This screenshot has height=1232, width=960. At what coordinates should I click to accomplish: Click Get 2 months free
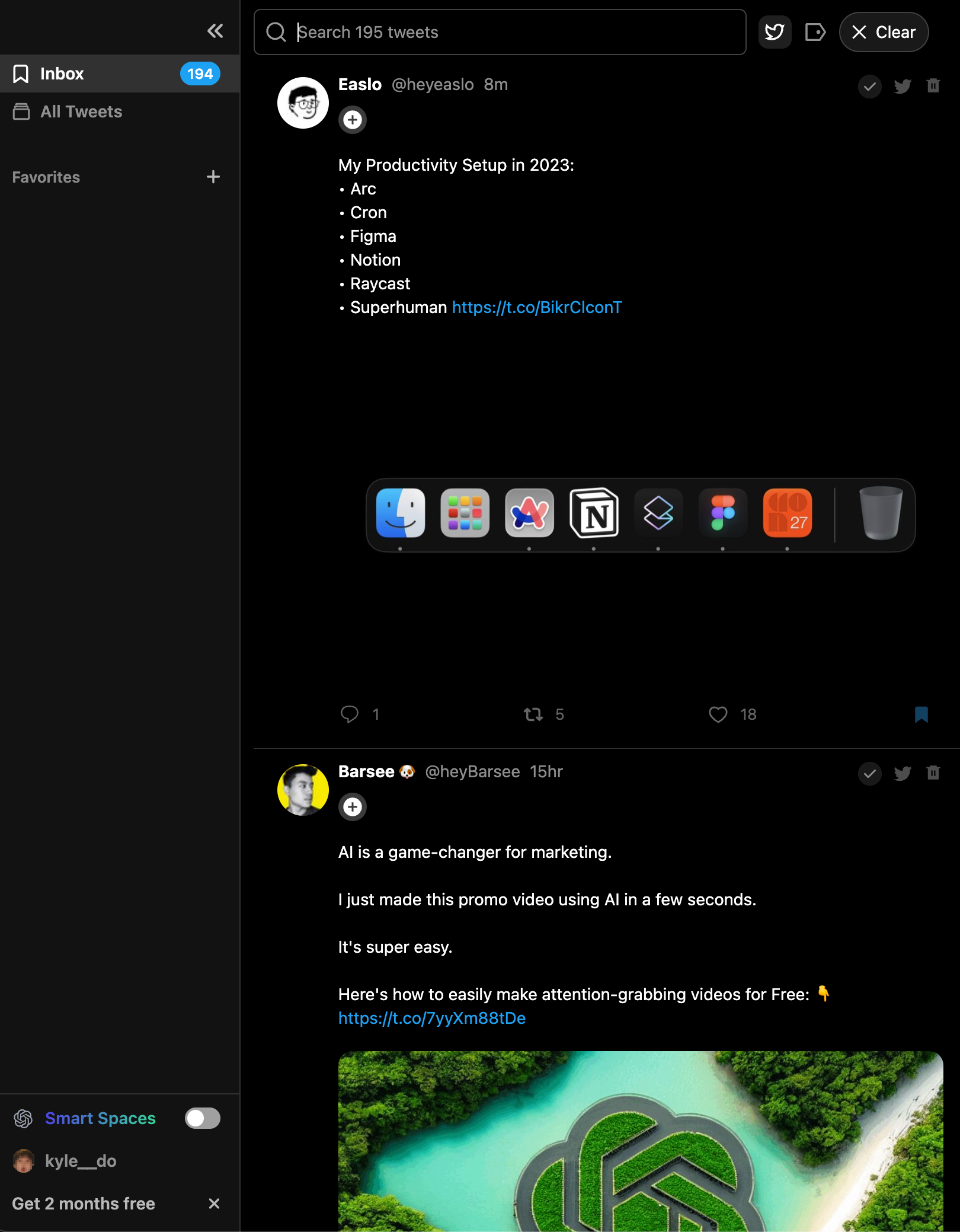84,1204
